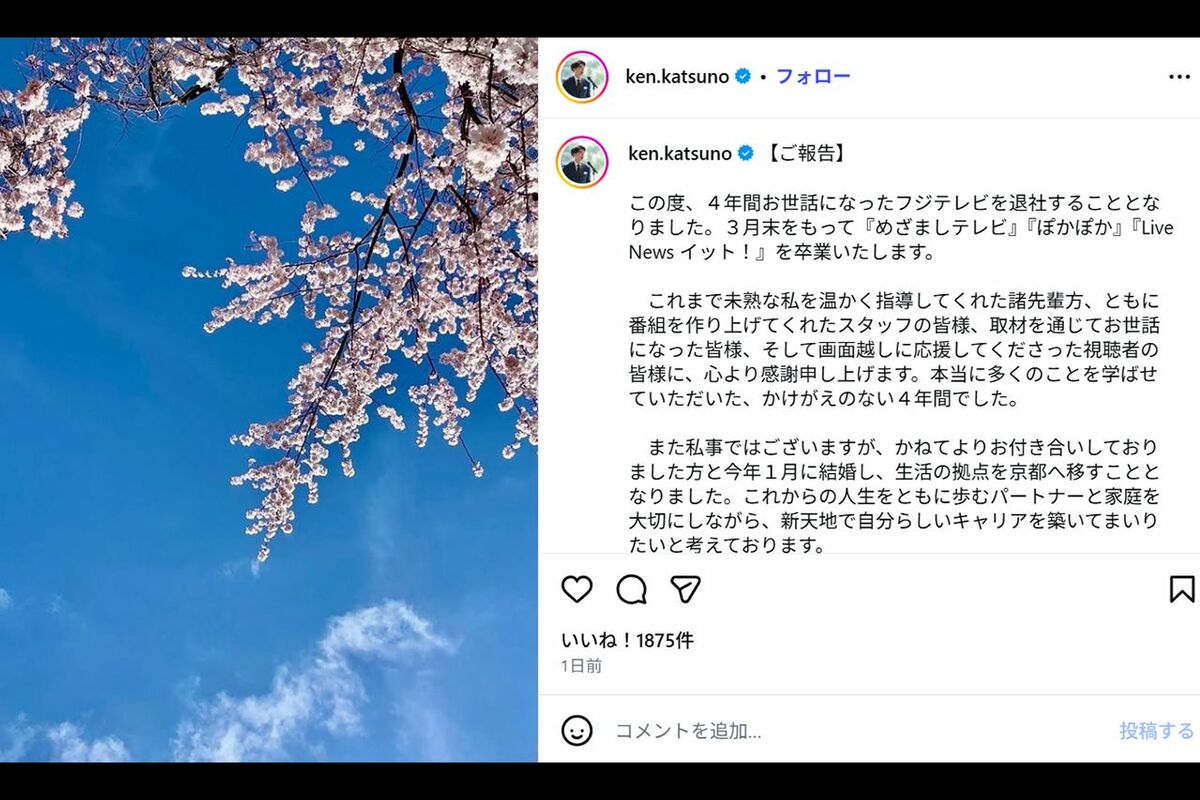Open the three-dot more options menu
This screenshot has height=800, width=1200.
pos(1179,77)
